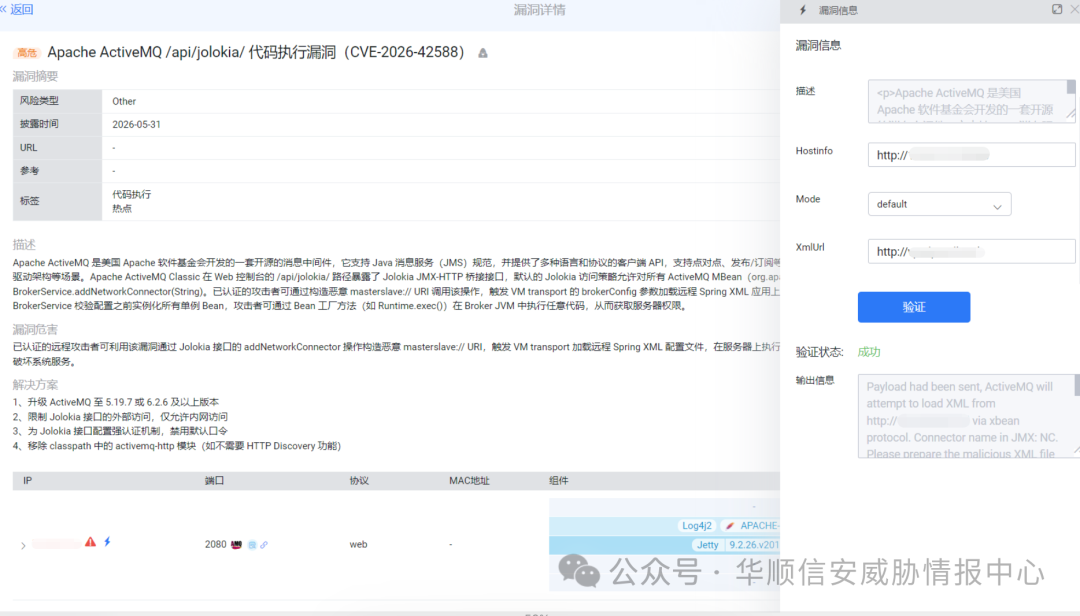
Task: Click the 2080 port value
Action: [216, 544]
